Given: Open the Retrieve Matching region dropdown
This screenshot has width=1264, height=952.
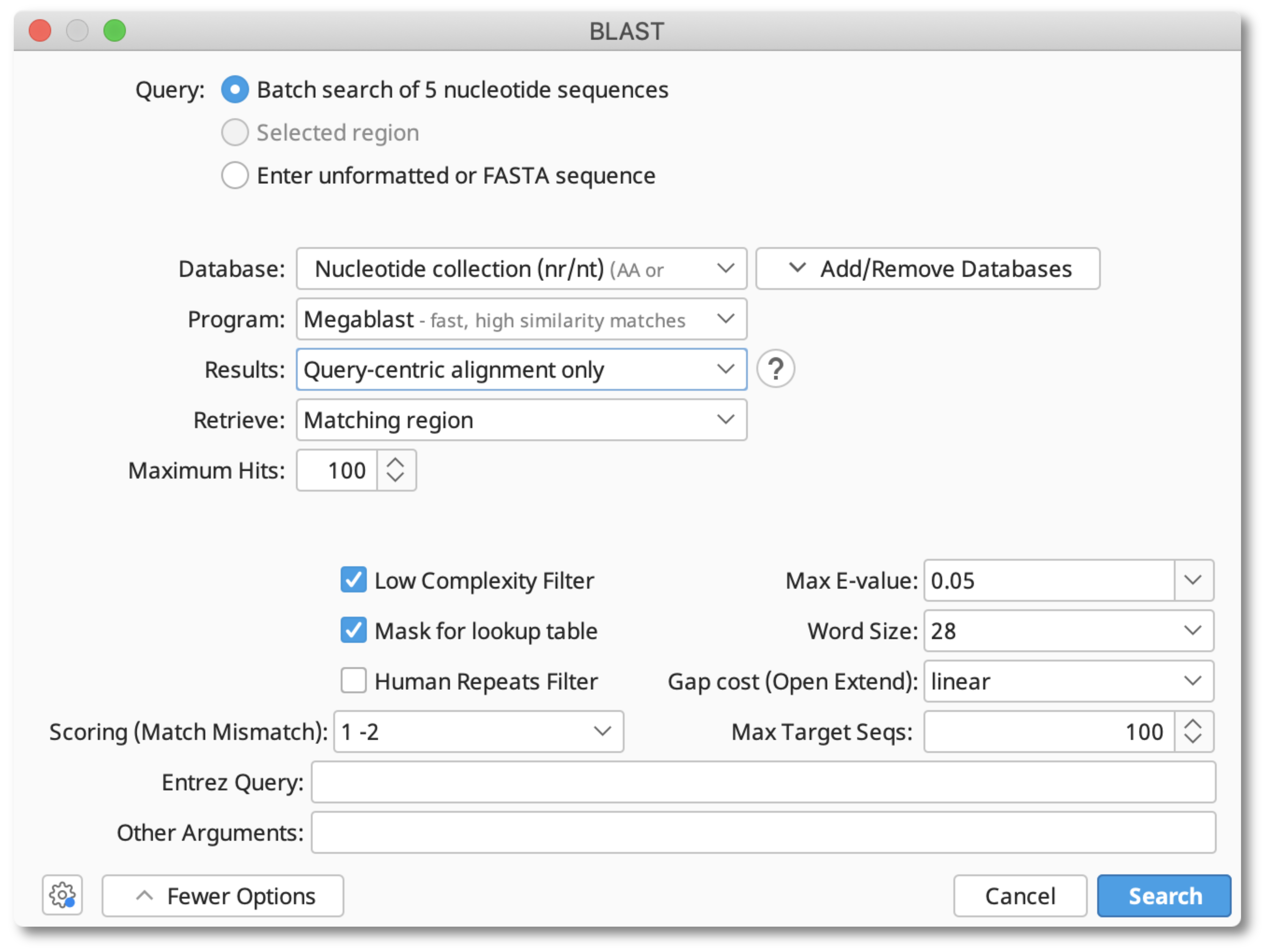Looking at the screenshot, I should (521, 420).
